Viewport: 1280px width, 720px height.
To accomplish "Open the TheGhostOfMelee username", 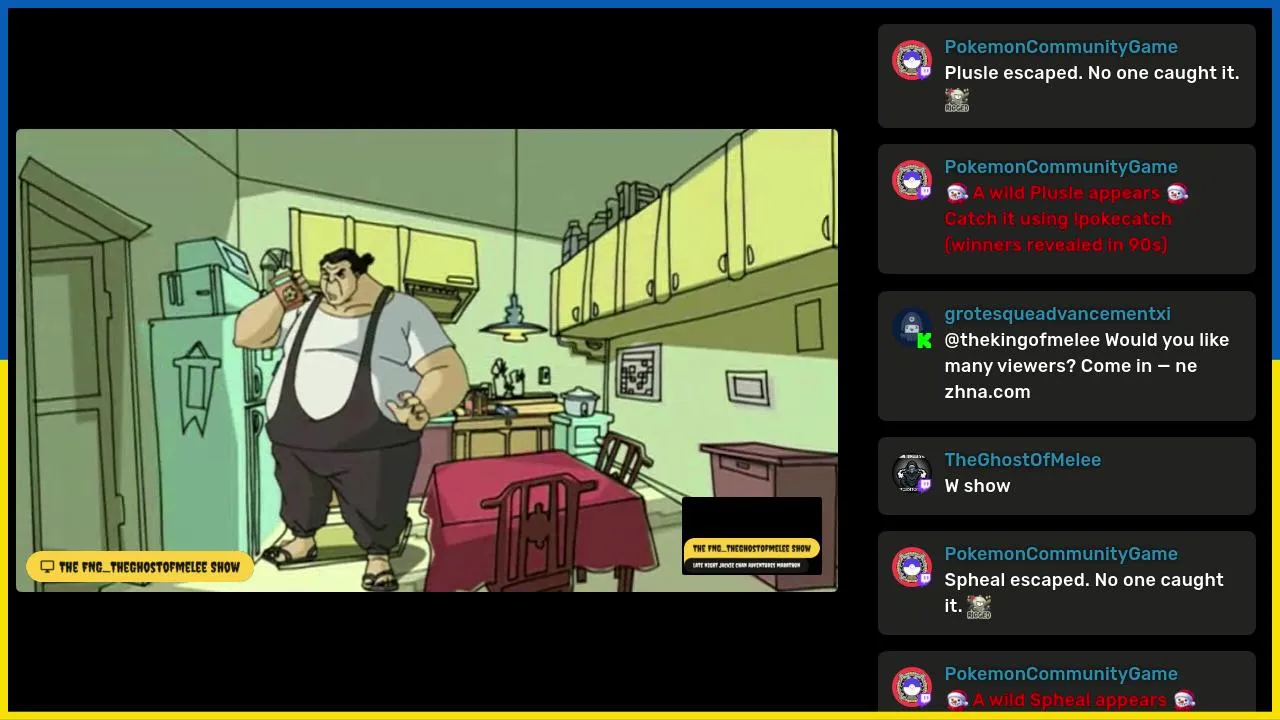I will 1023,460.
